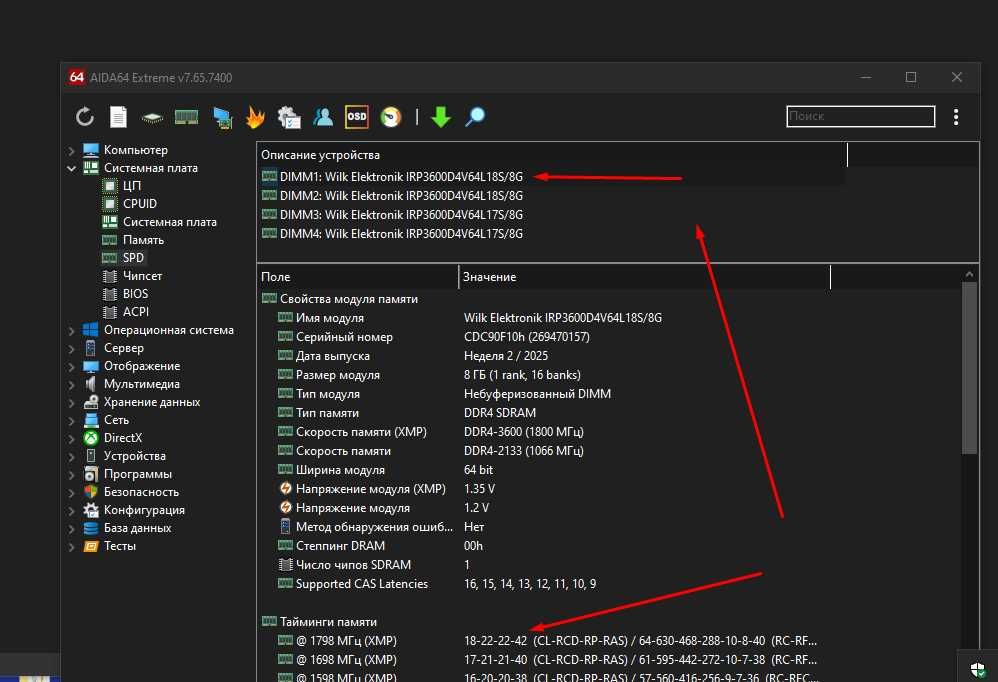Open the BIOS tree item

click(x=135, y=294)
